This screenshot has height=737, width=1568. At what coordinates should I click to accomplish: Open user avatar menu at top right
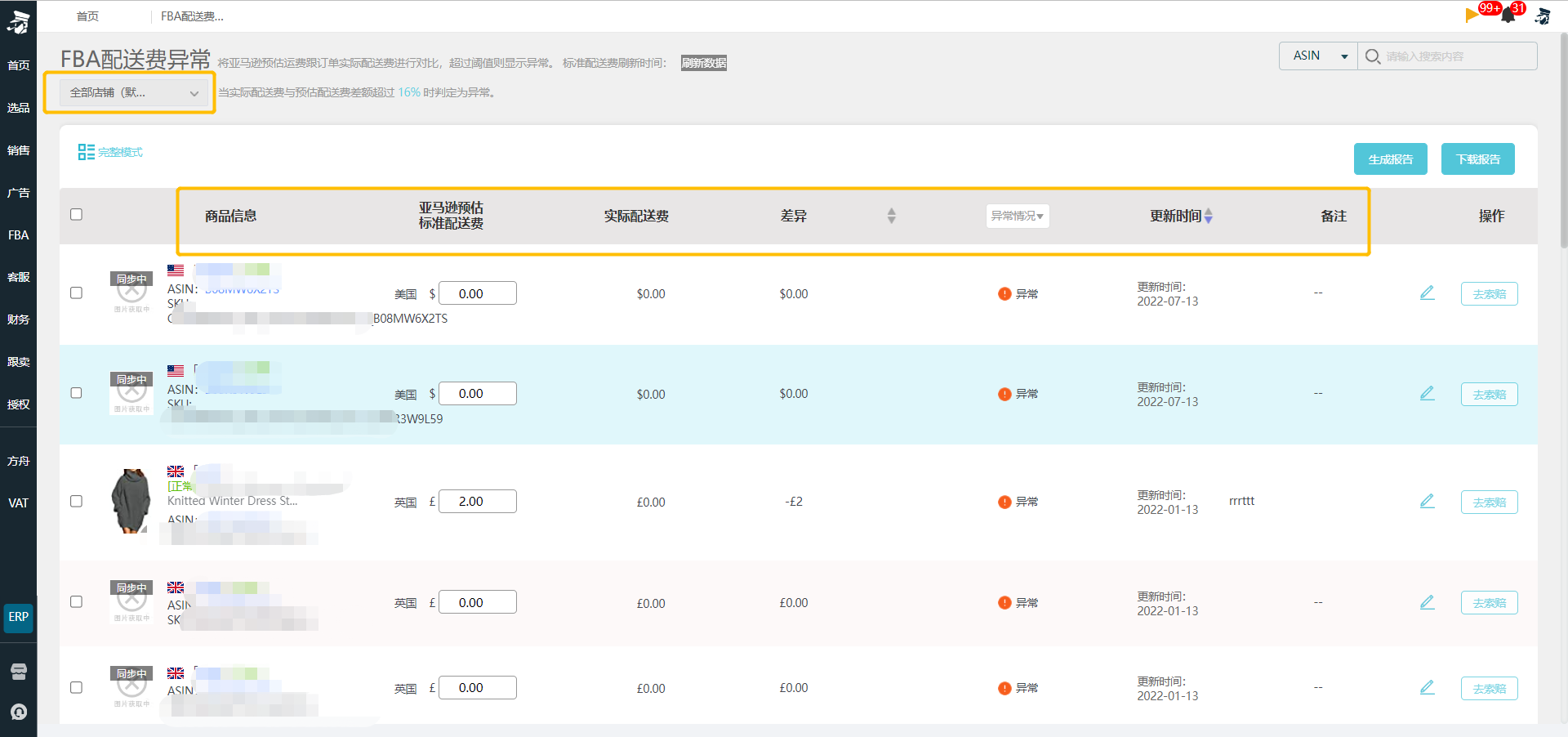click(x=1543, y=16)
